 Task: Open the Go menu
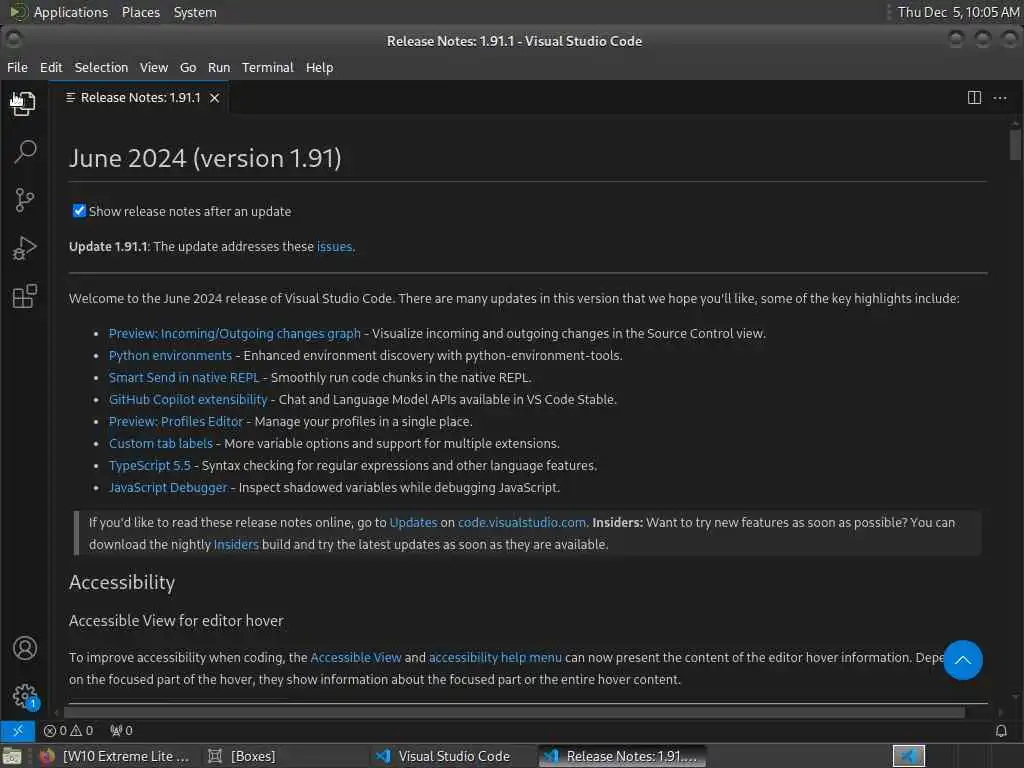188,67
